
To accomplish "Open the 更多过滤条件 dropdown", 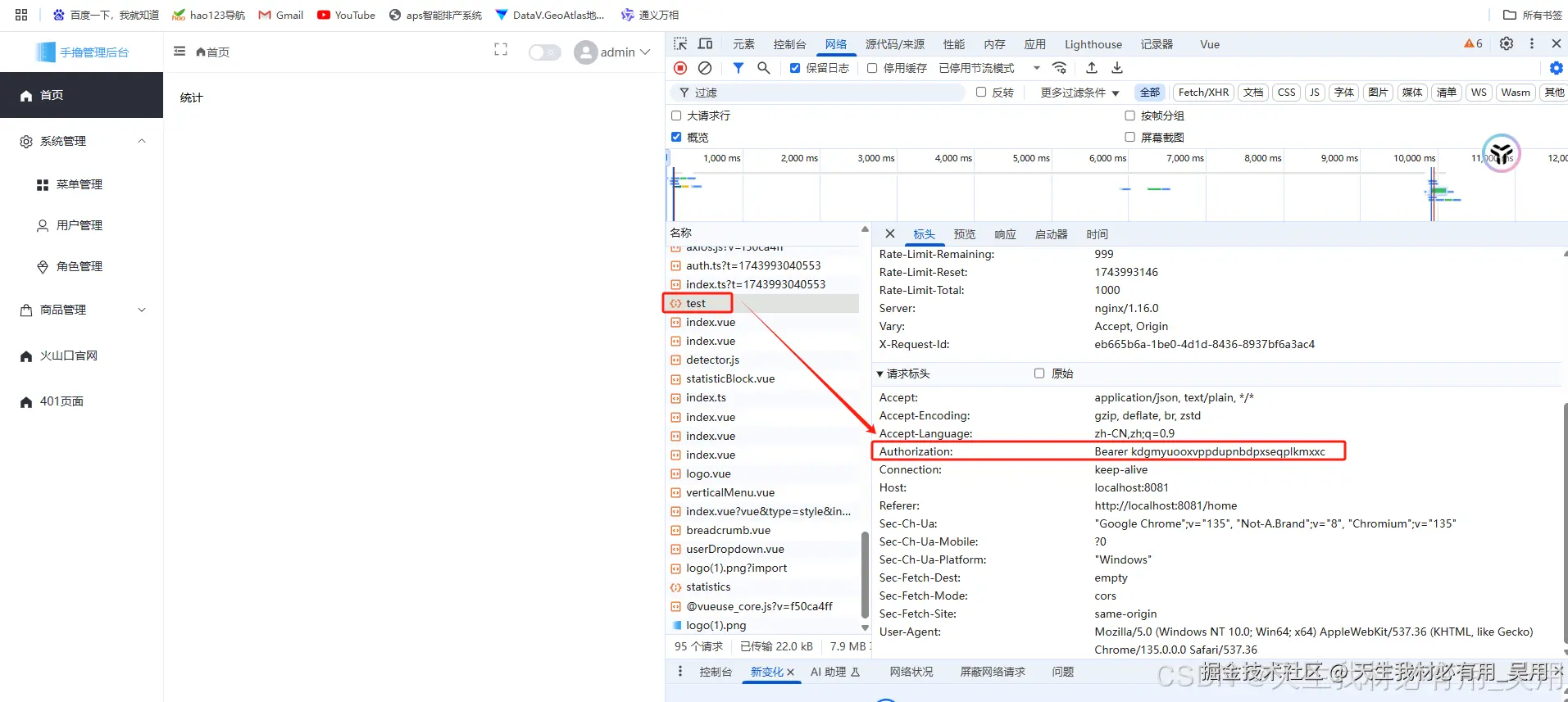I will point(1079,93).
